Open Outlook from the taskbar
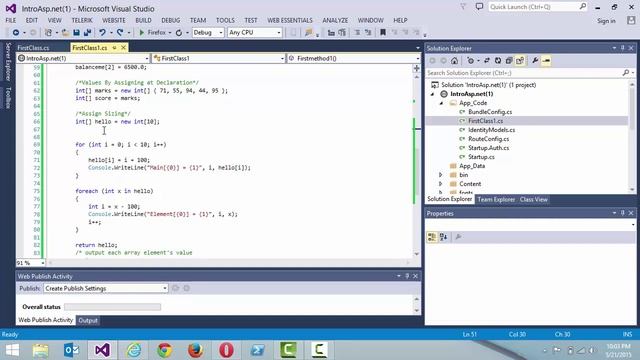 click(72, 350)
